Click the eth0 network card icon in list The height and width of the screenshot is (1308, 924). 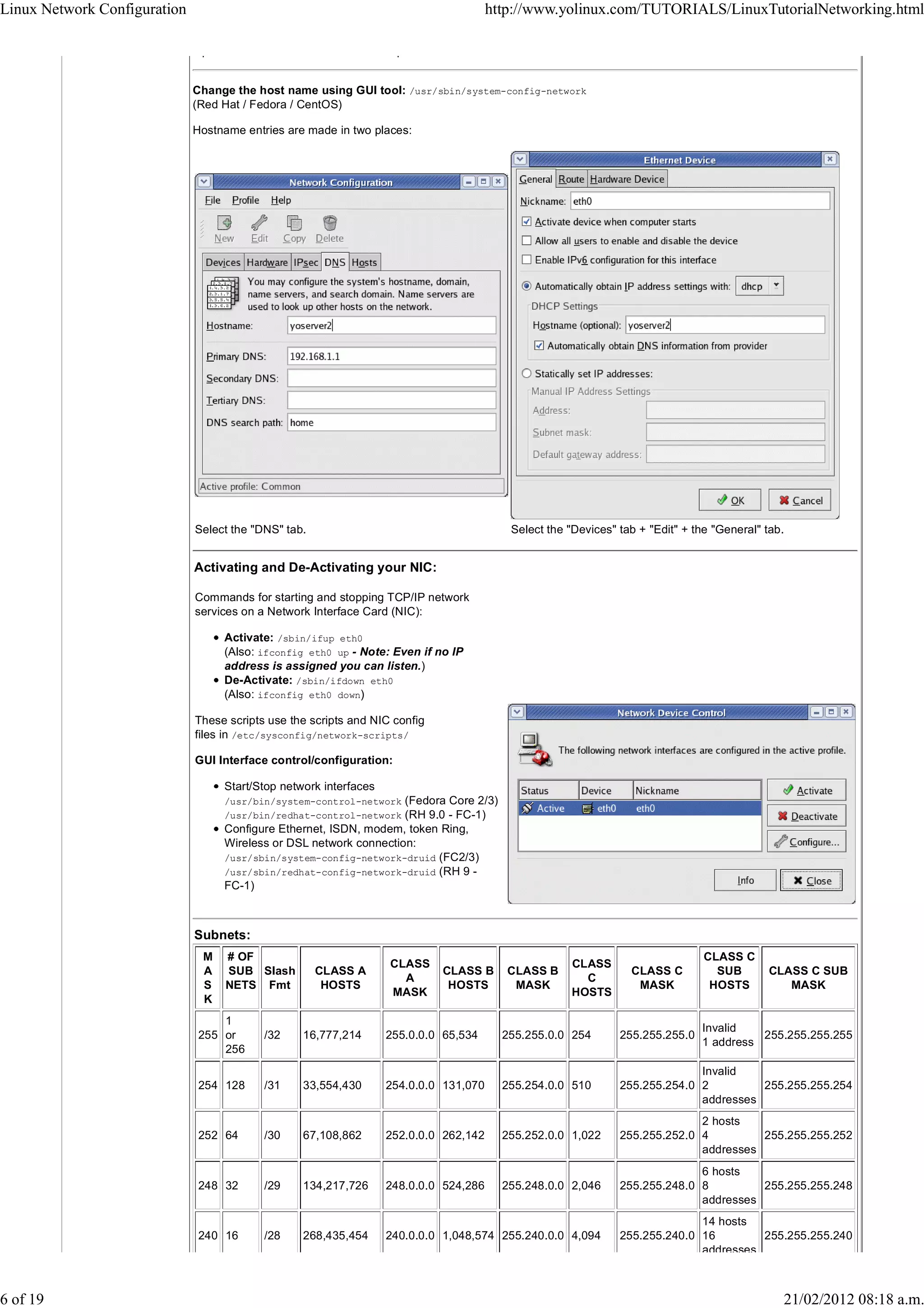587,808
